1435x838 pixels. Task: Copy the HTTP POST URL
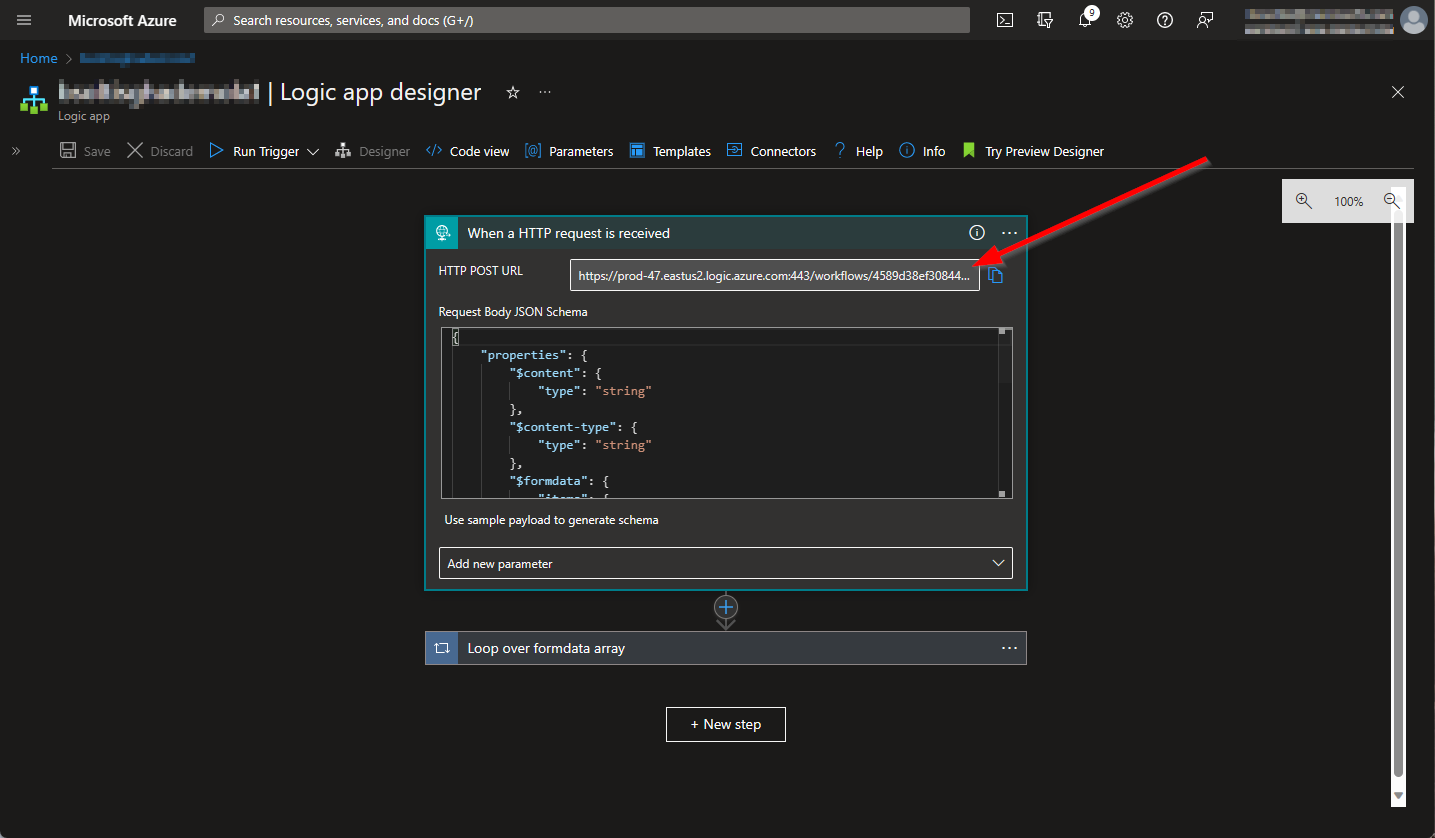(x=995, y=276)
